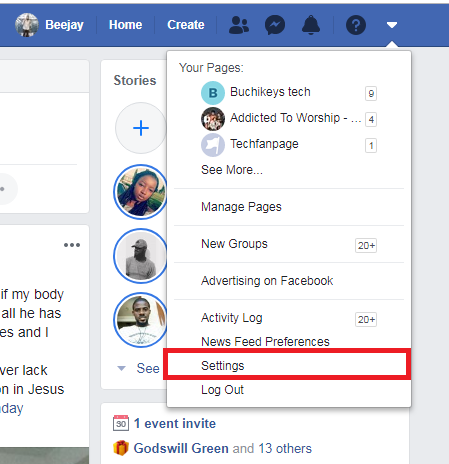Image resolution: width=449 pixels, height=464 pixels.
Task: Click calendar icon beside event invite
Action: click(121, 423)
